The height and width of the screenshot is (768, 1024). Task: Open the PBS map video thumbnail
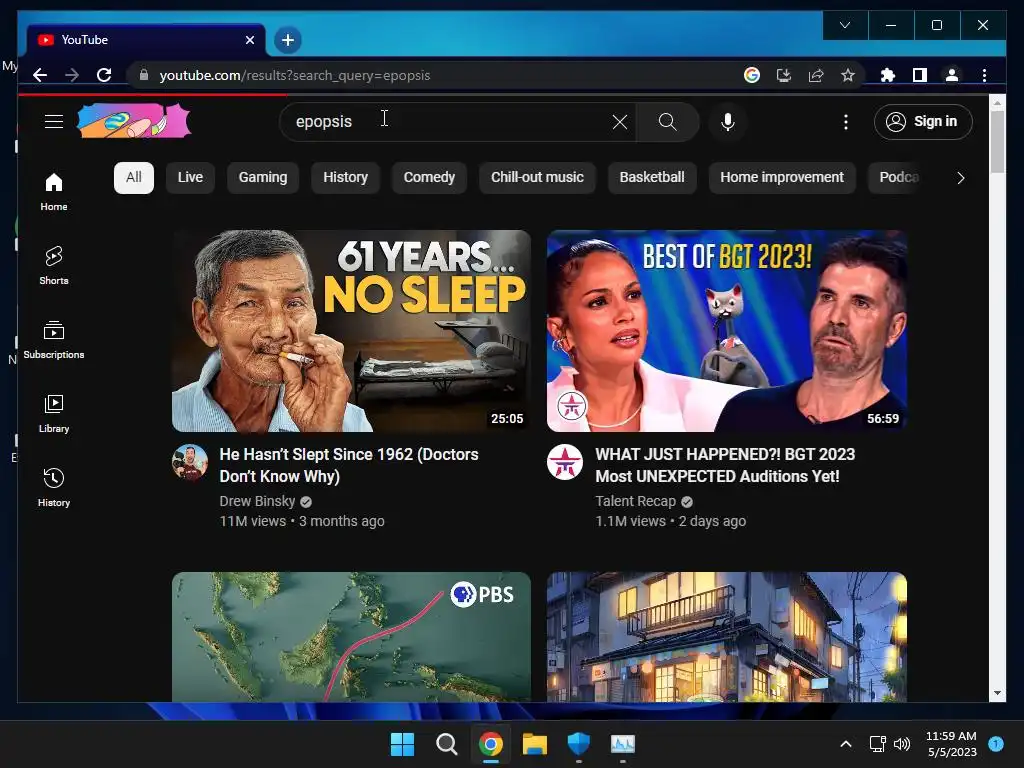tap(351, 637)
